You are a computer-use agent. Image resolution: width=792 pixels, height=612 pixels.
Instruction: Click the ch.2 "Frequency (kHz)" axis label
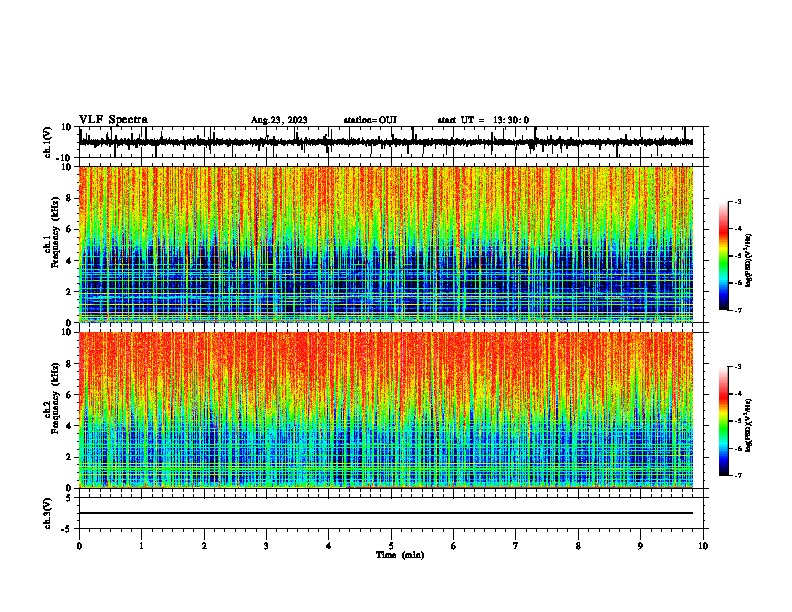tap(56, 397)
